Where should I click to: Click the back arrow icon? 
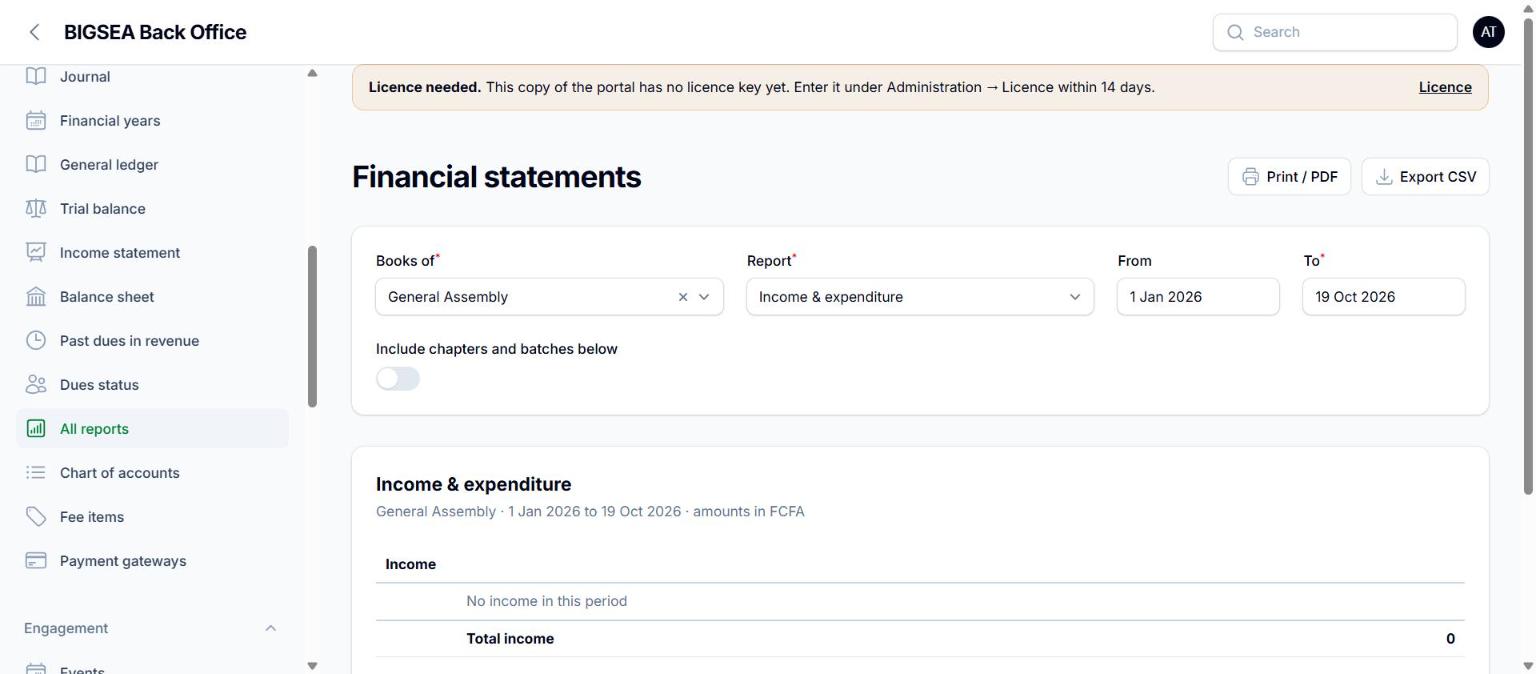pyautogui.click(x=35, y=32)
